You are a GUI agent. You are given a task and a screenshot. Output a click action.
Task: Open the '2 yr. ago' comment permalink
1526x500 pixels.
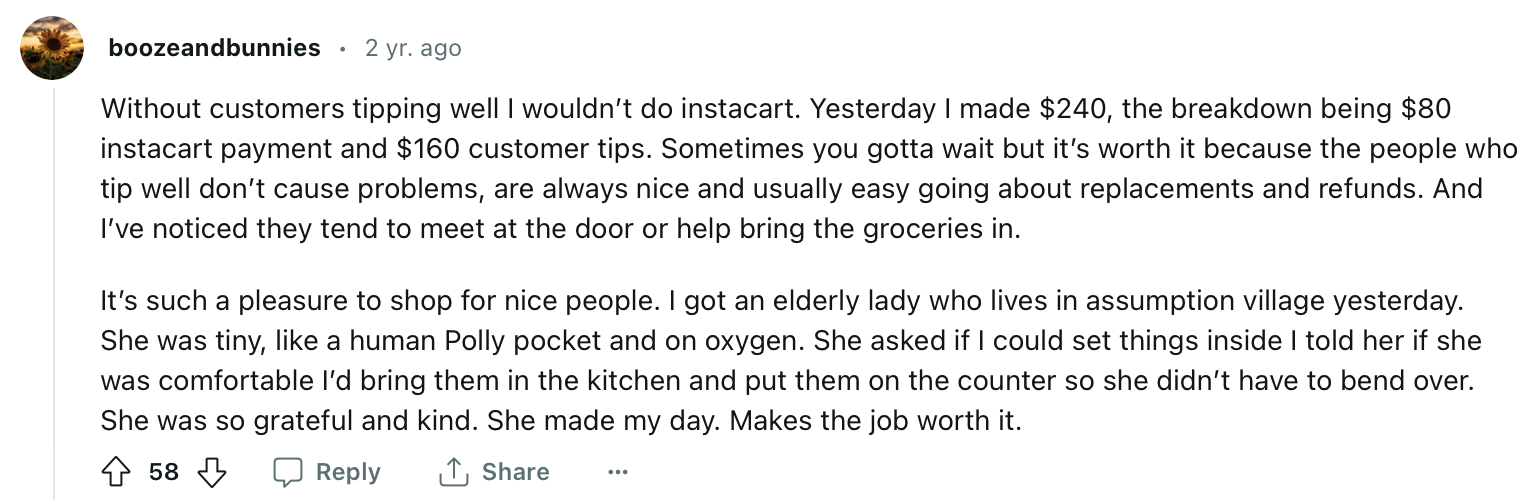click(413, 47)
